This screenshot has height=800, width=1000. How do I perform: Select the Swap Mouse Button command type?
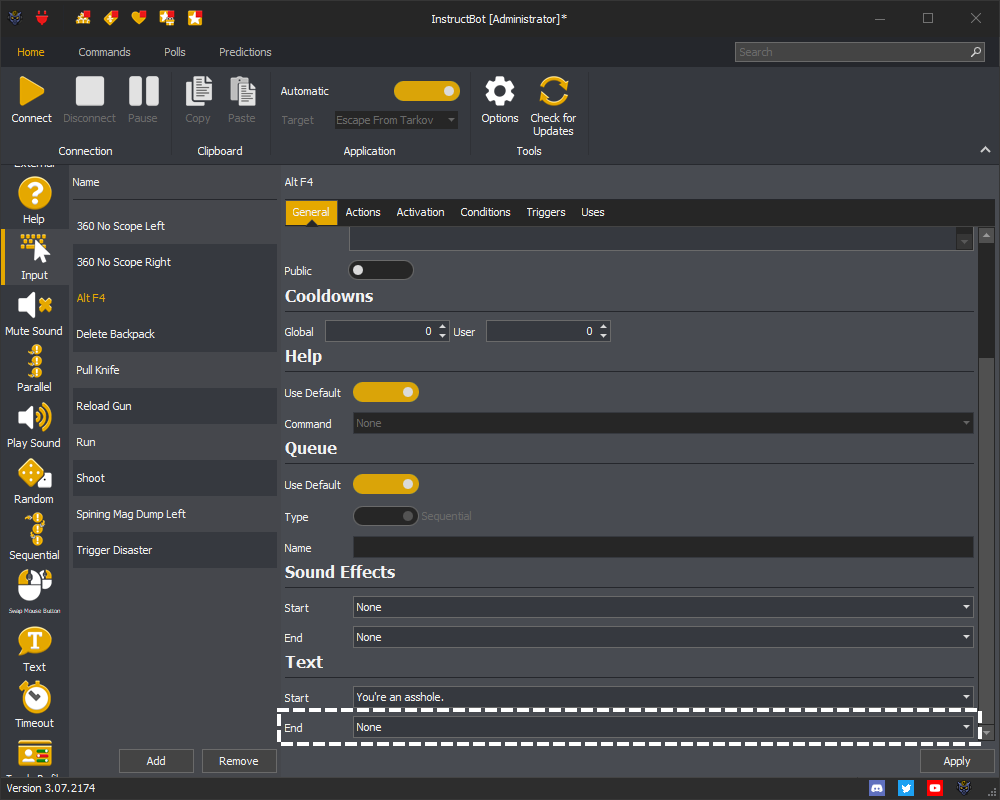[x=34, y=592]
